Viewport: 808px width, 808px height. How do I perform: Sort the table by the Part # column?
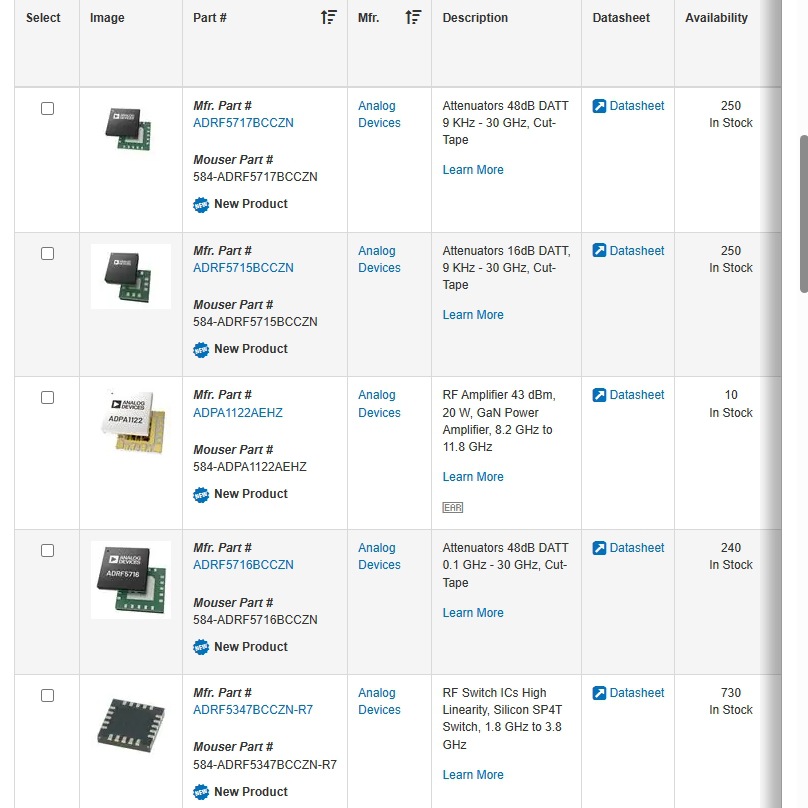pos(328,18)
